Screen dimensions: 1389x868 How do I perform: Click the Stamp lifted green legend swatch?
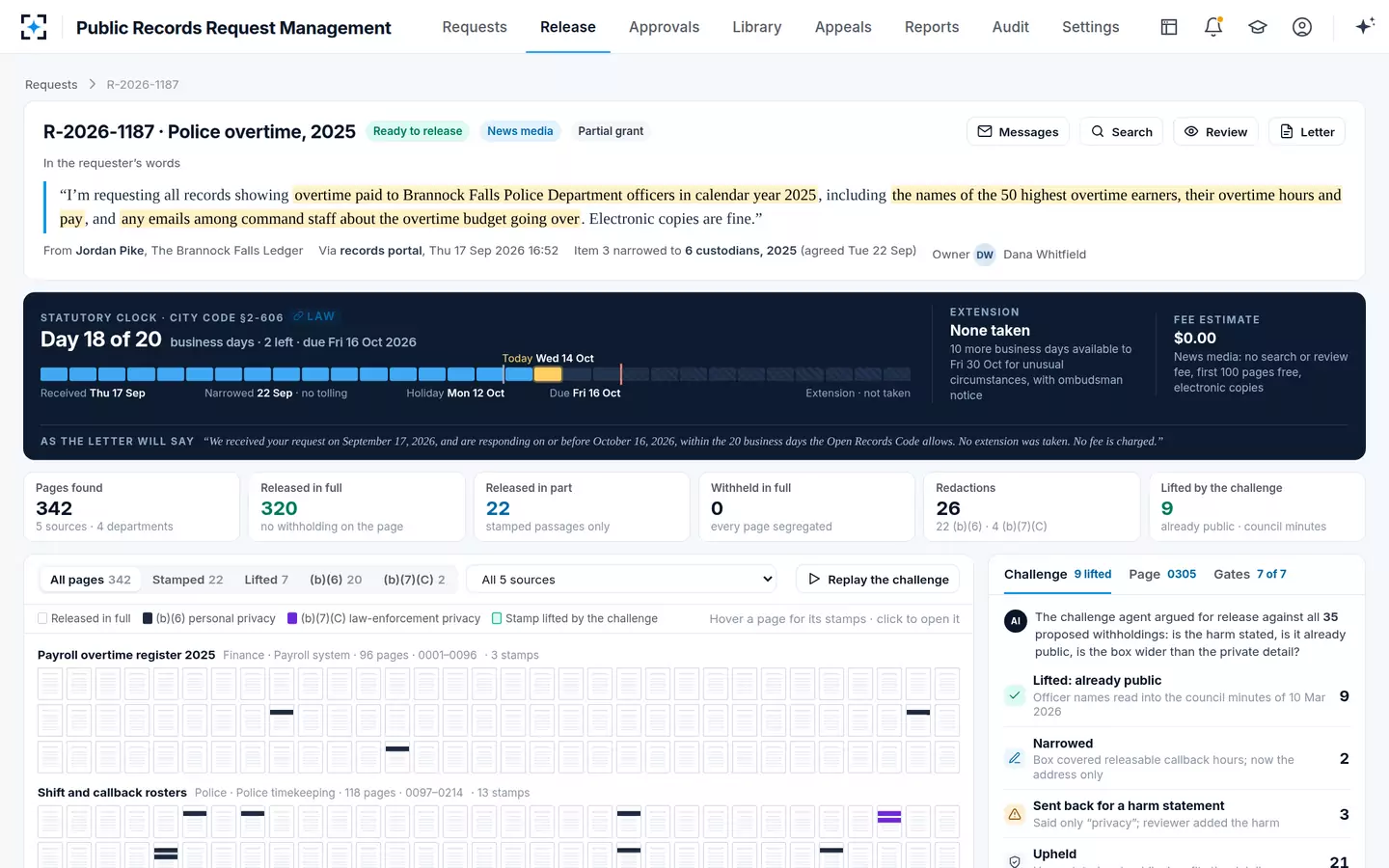497,618
